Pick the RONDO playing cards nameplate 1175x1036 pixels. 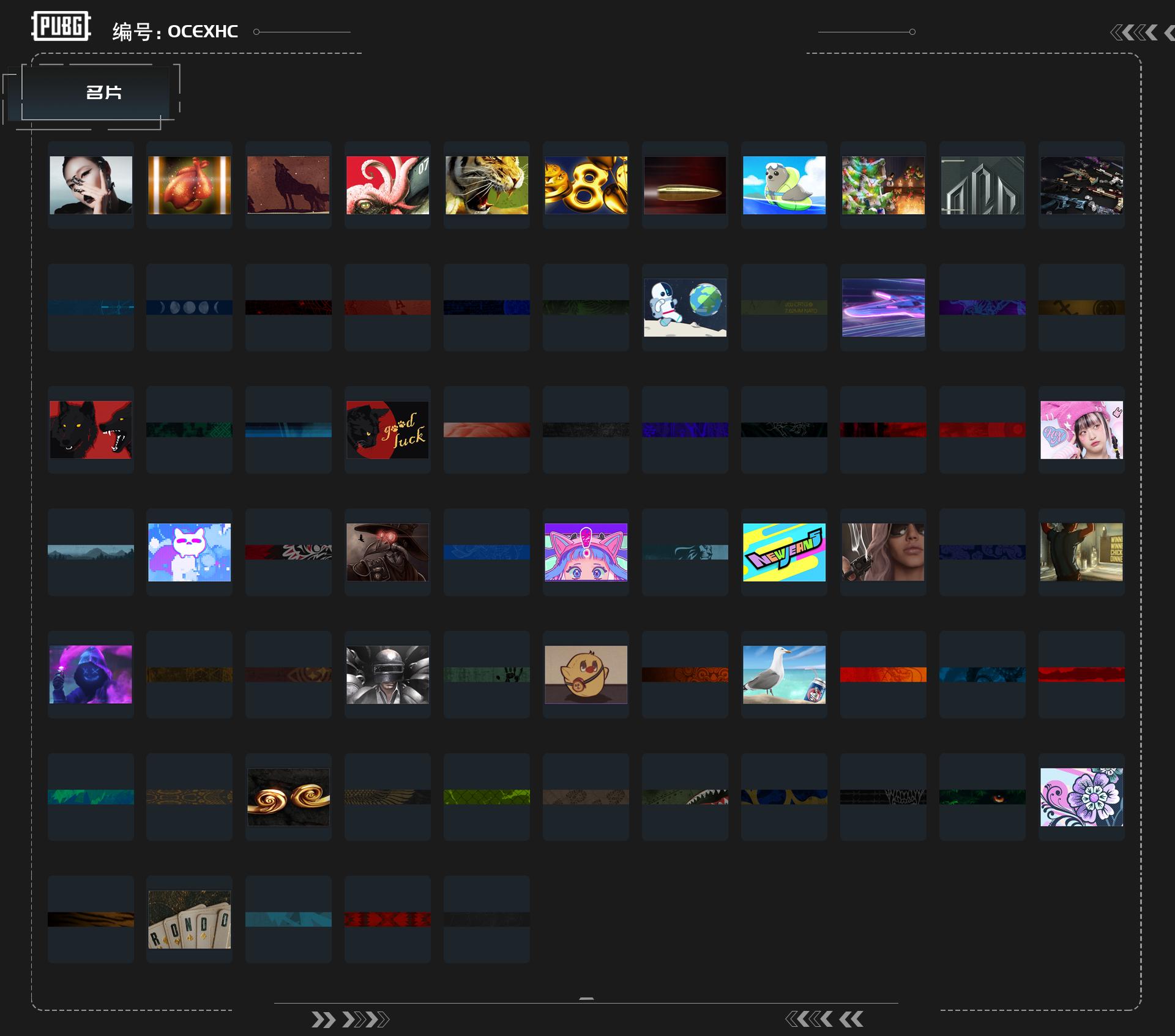189,919
